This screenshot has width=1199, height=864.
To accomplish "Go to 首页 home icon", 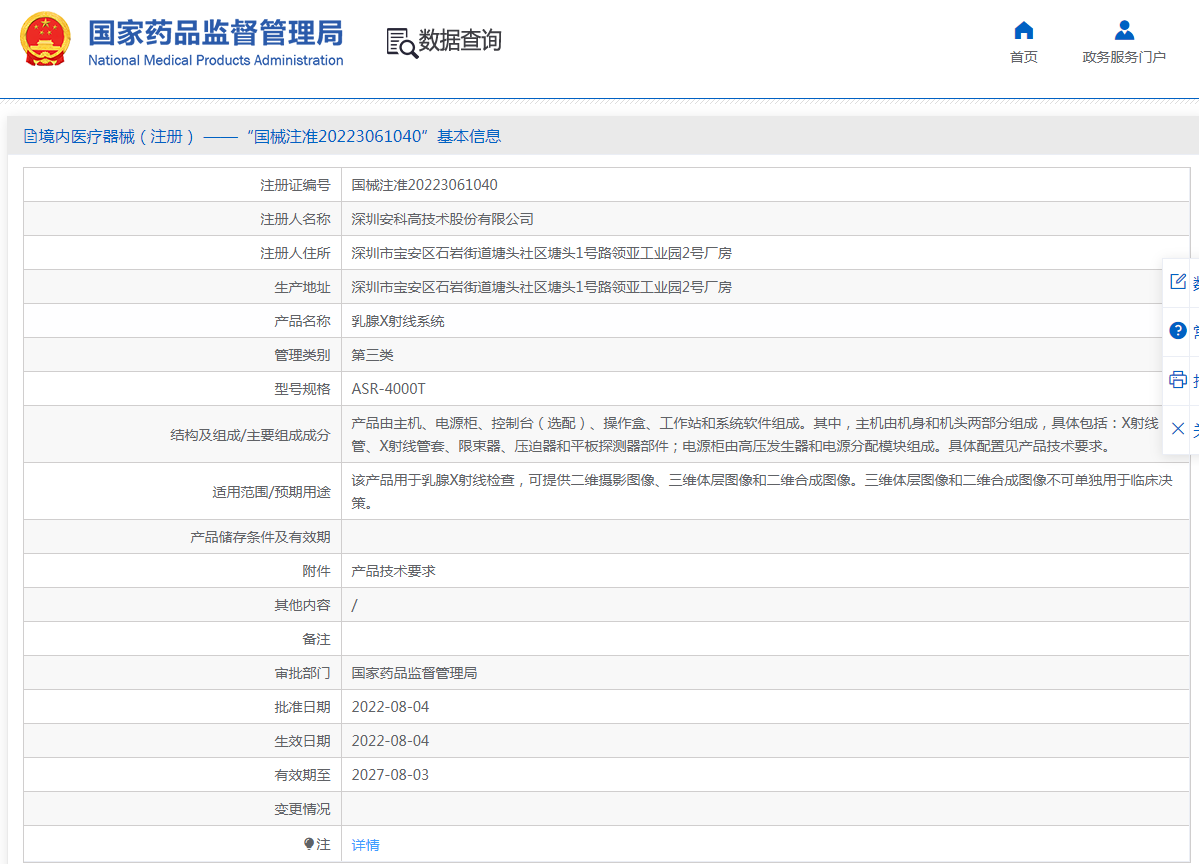I will 1023,31.
